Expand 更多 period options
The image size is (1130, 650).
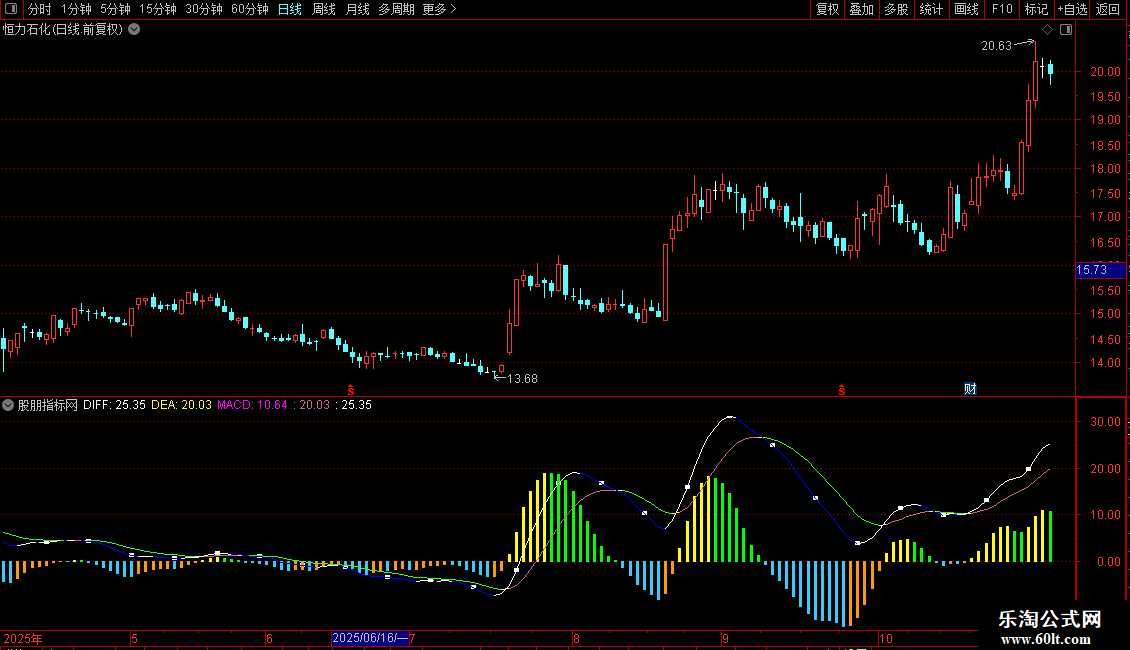tap(439, 9)
